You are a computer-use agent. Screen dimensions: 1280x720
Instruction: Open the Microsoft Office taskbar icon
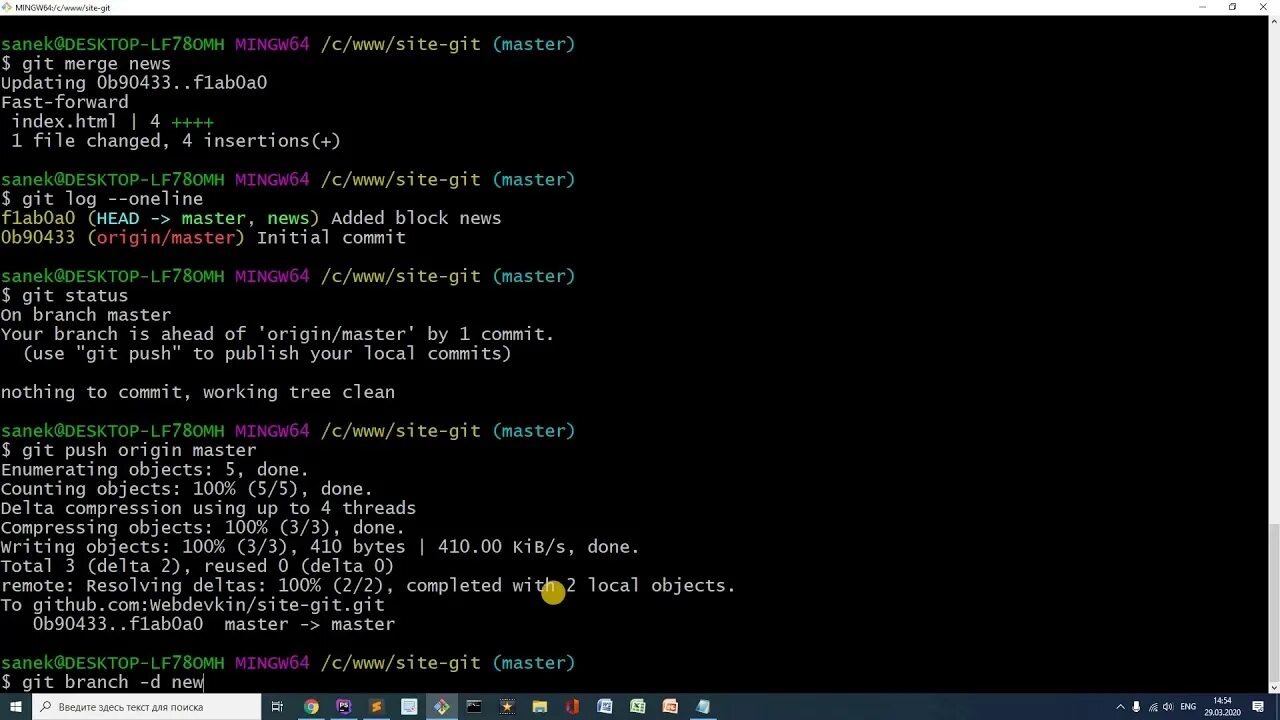click(x=572, y=707)
